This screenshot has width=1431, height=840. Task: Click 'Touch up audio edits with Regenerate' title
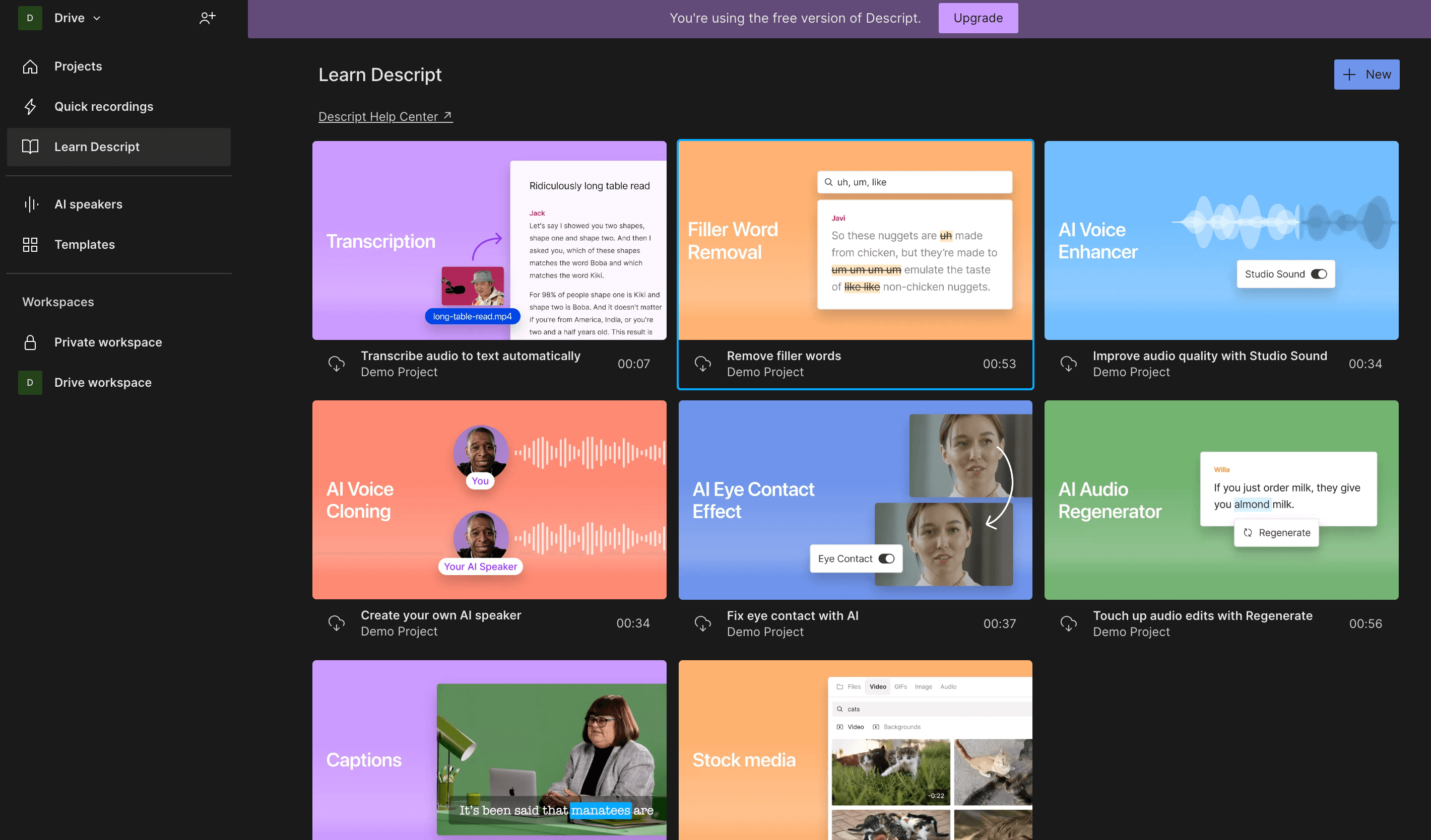pos(1202,616)
